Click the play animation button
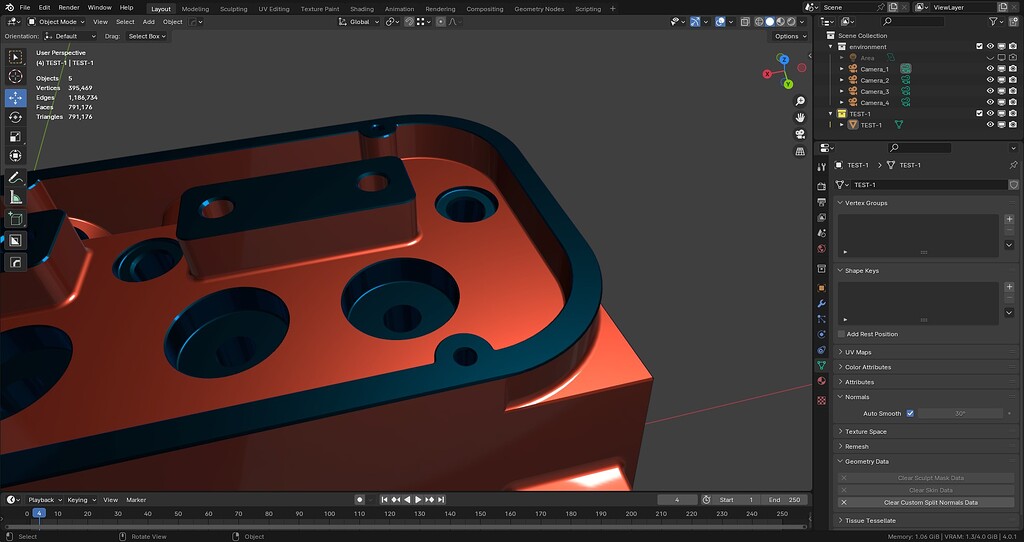 point(419,500)
